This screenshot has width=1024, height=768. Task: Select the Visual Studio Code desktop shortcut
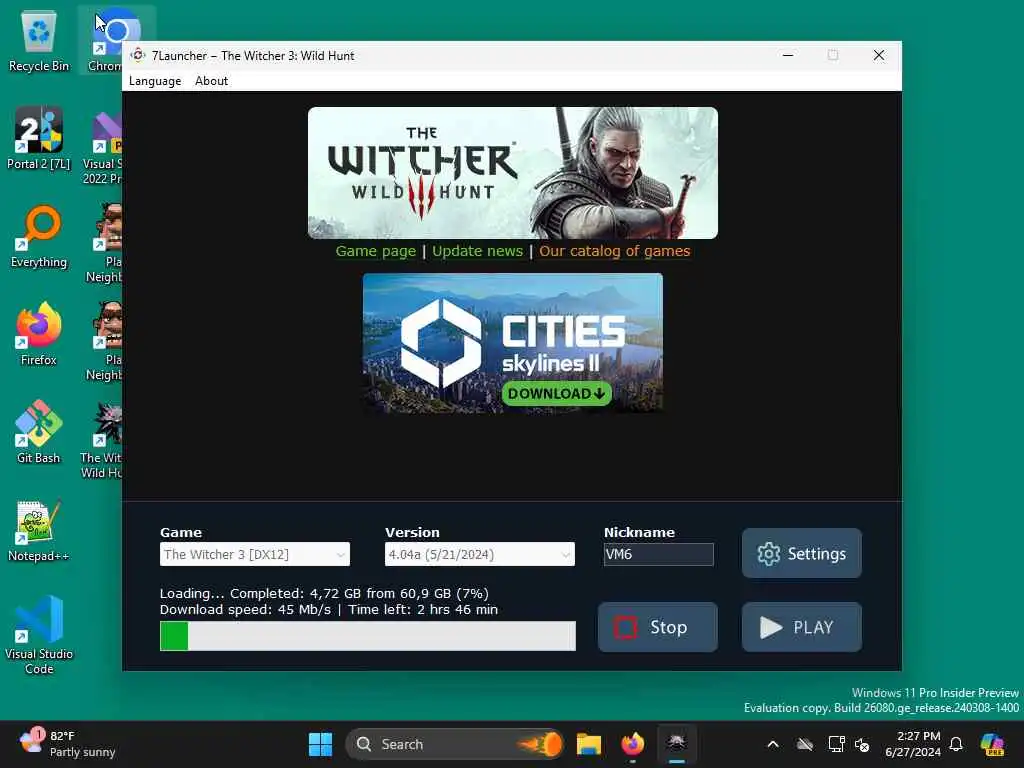(39, 635)
